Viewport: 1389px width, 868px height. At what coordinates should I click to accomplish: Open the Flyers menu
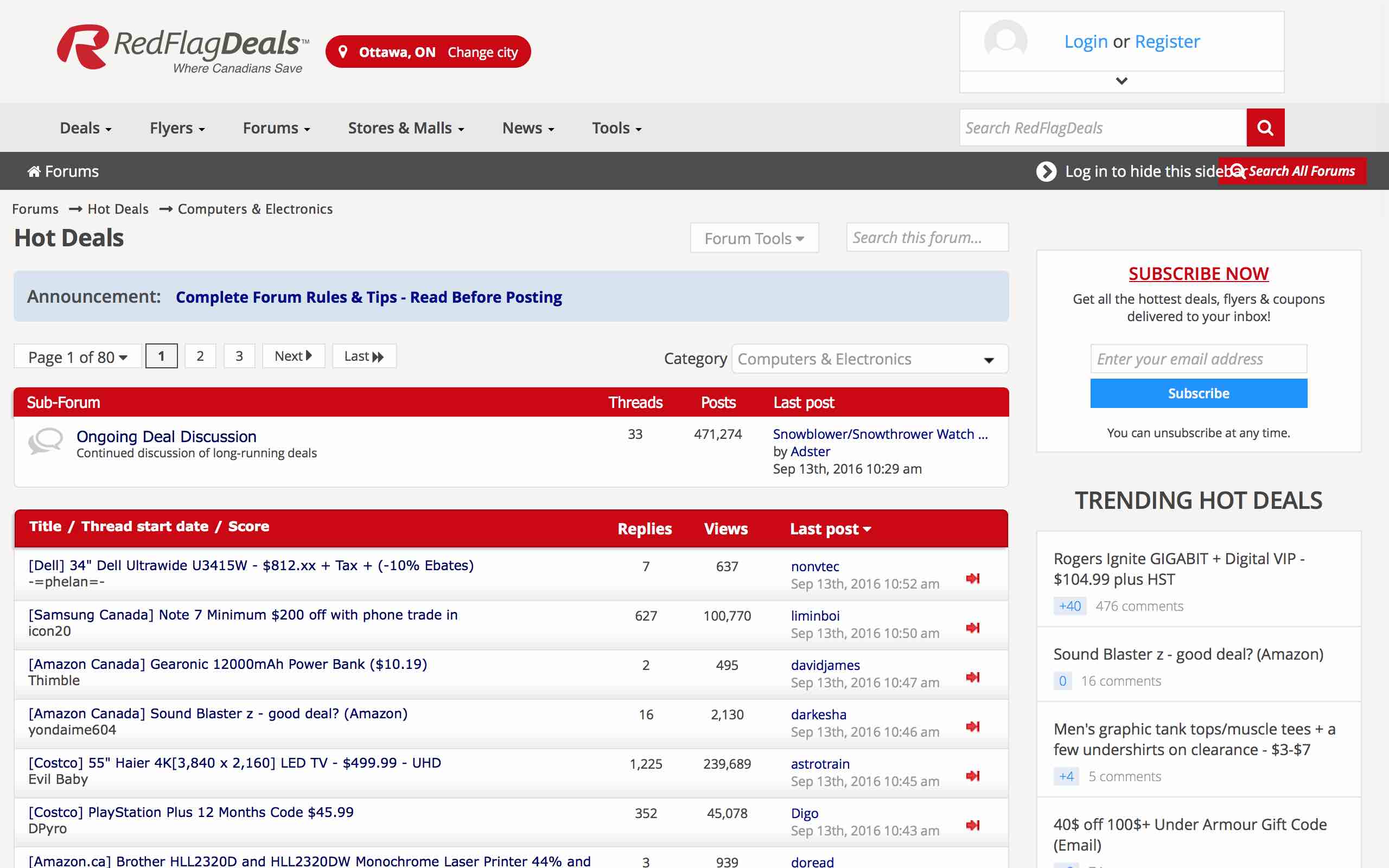[177, 128]
